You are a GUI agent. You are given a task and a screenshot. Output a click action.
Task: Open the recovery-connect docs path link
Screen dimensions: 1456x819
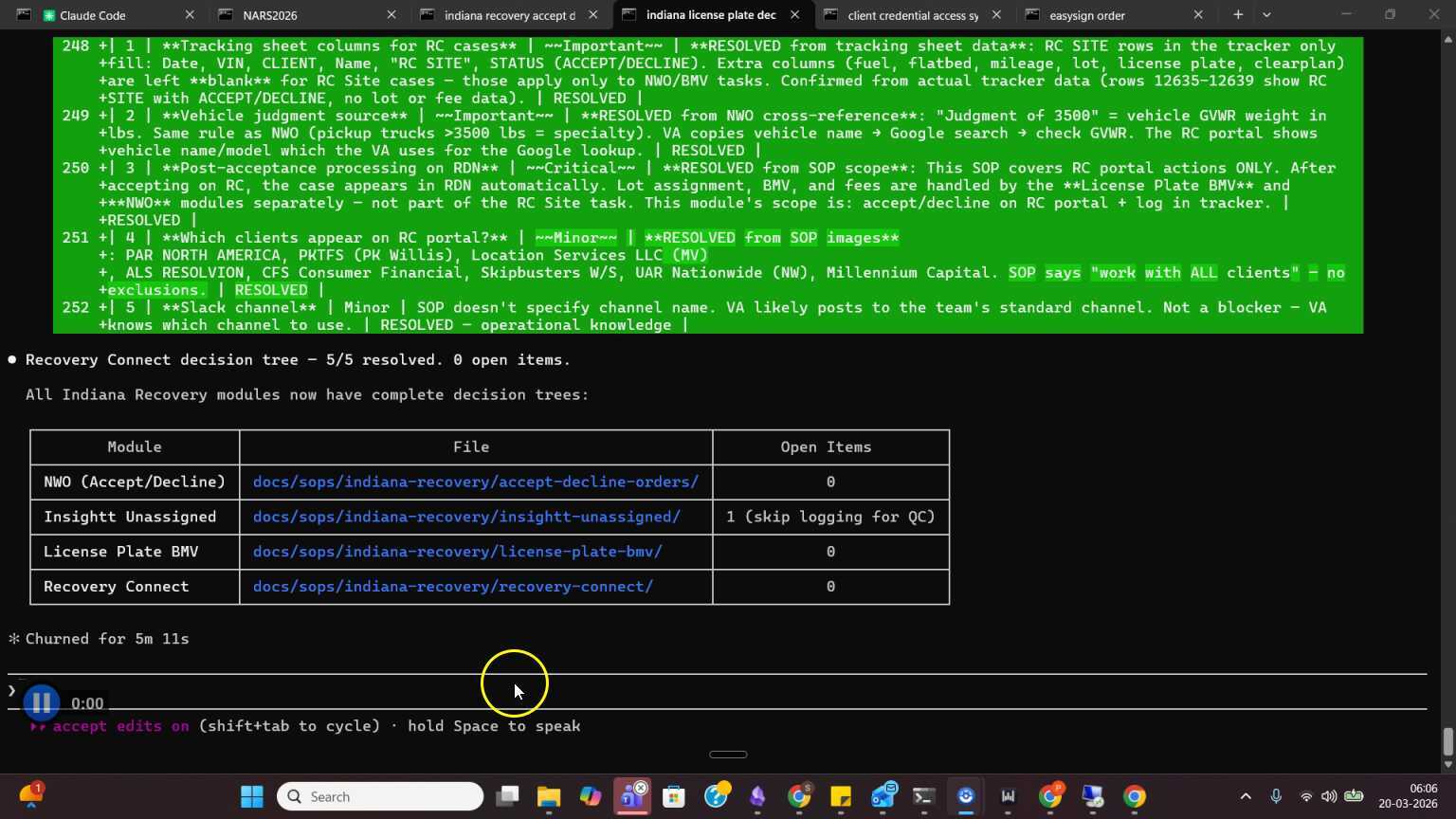452,587
